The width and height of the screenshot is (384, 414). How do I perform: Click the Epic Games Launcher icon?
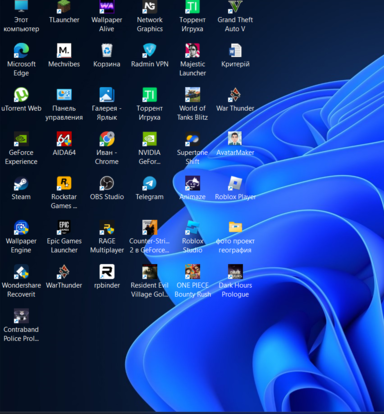pyautogui.click(x=64, y=228)
